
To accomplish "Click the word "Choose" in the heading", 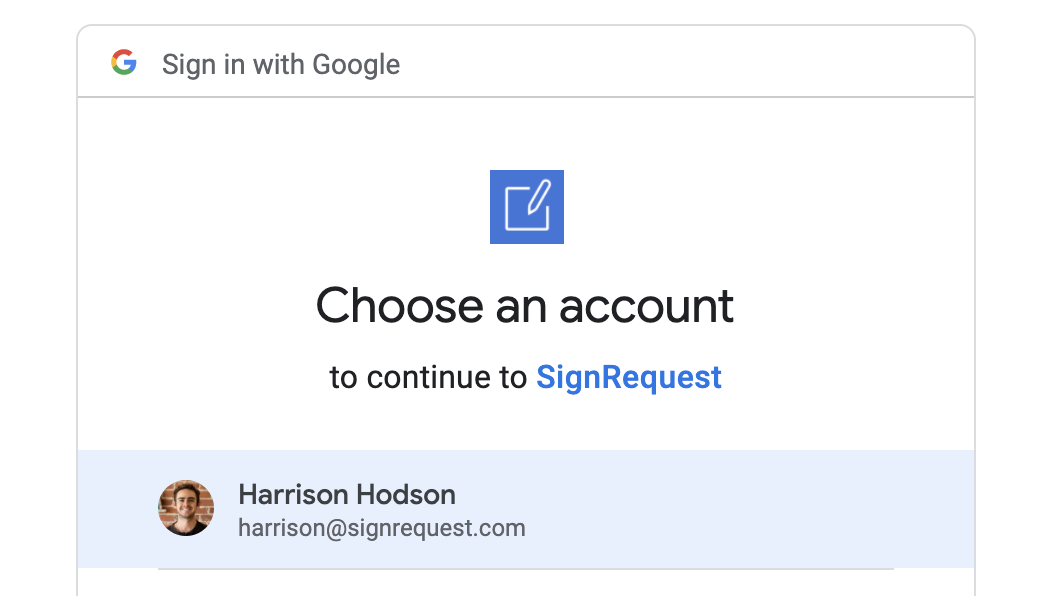I will point(399,306).
